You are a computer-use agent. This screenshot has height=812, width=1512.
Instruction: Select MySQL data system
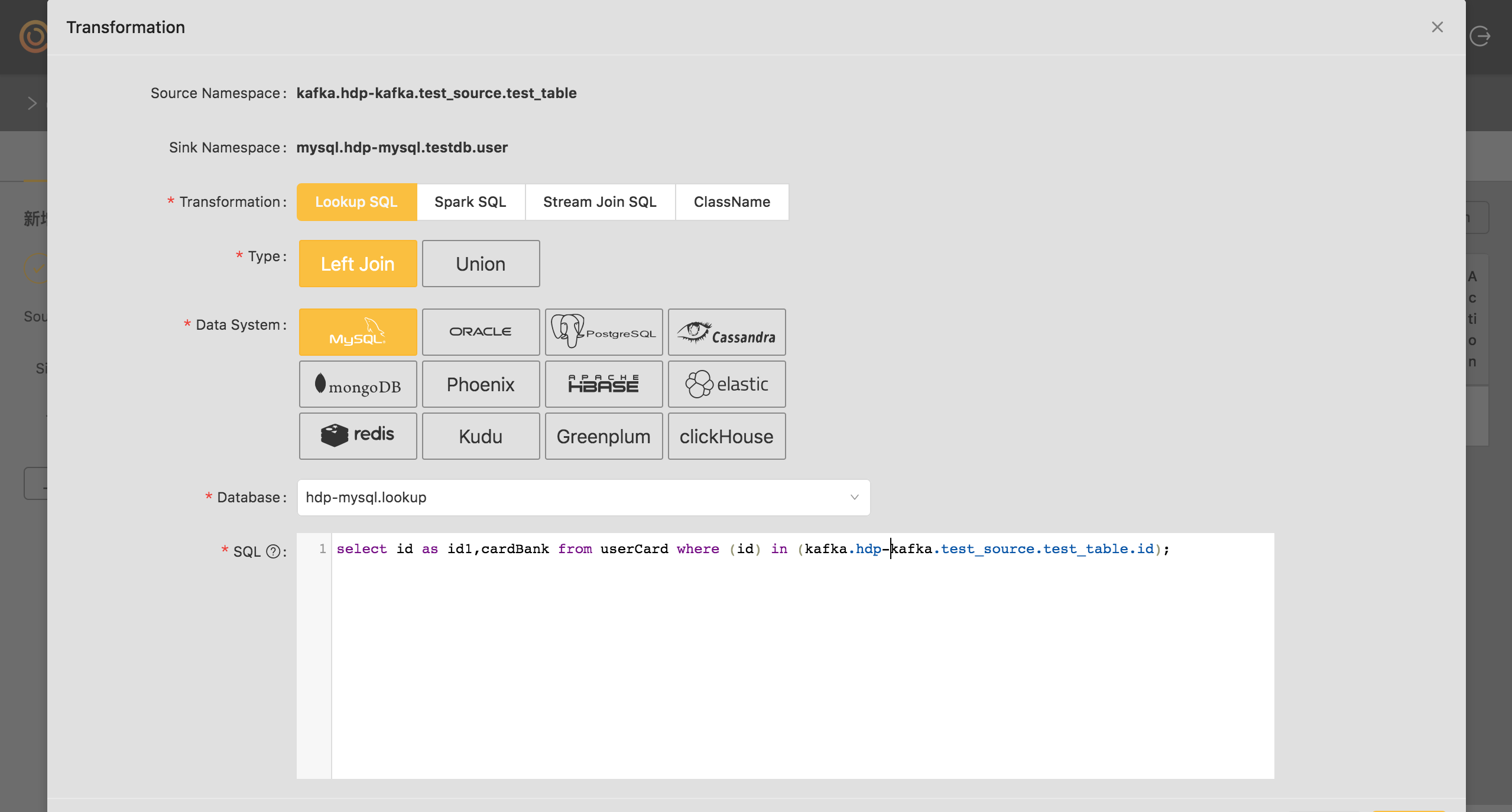tap(358, 332)
